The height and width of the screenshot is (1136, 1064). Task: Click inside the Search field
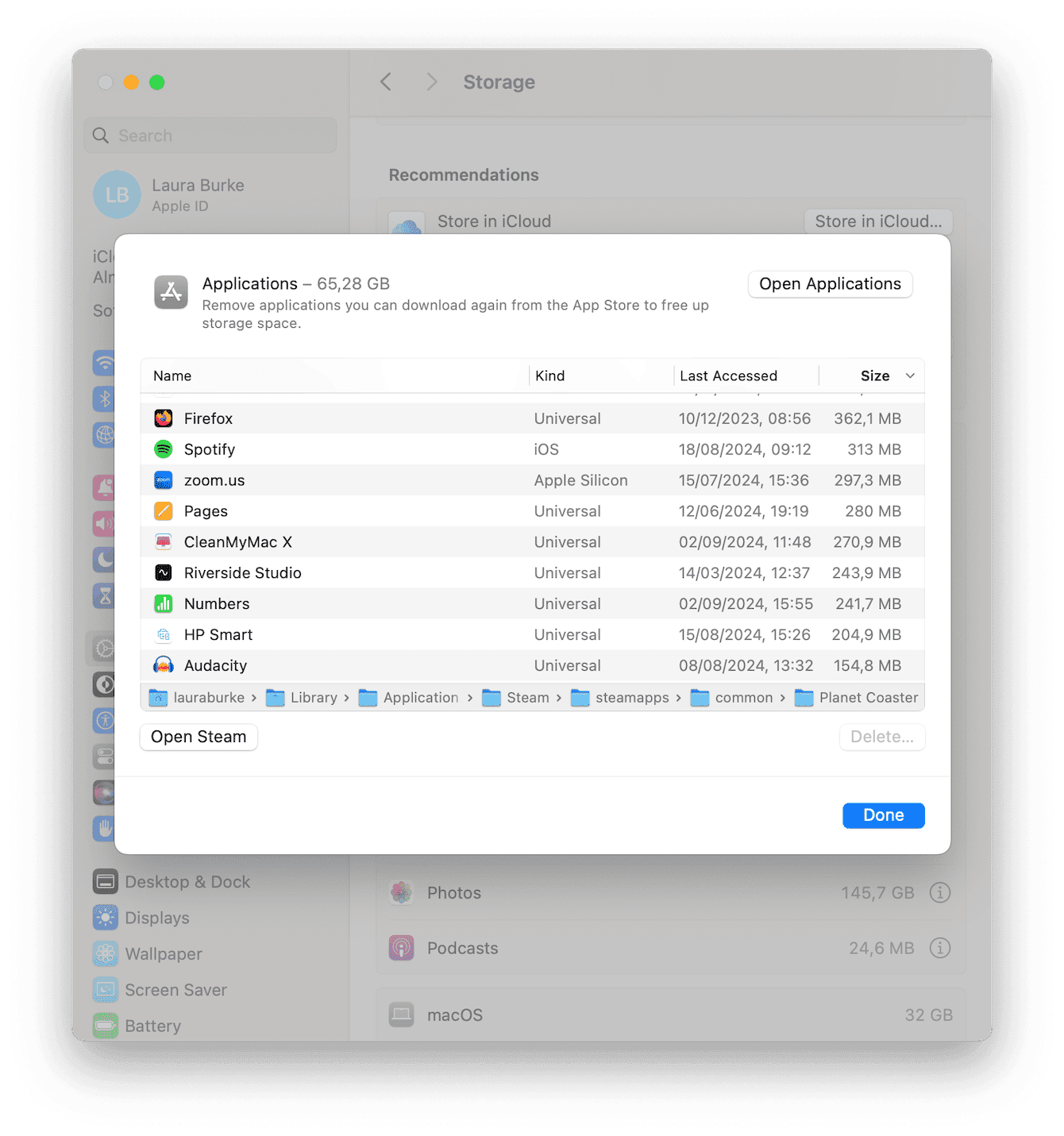tap(210, 135)
